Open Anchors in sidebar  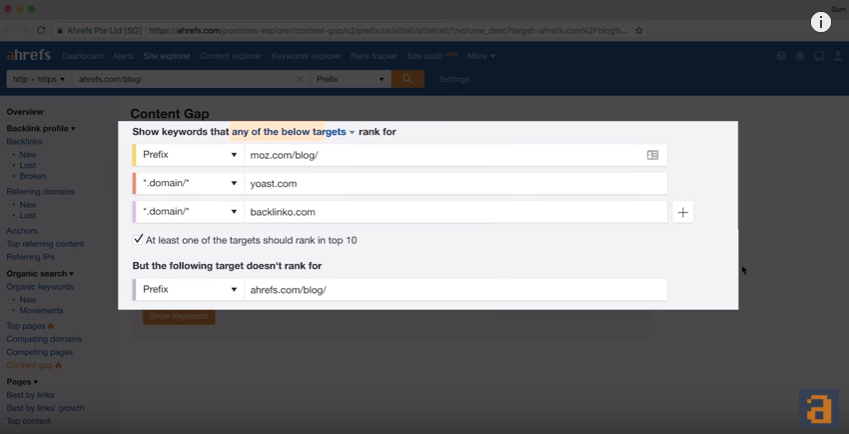click(x=22, y=231)
